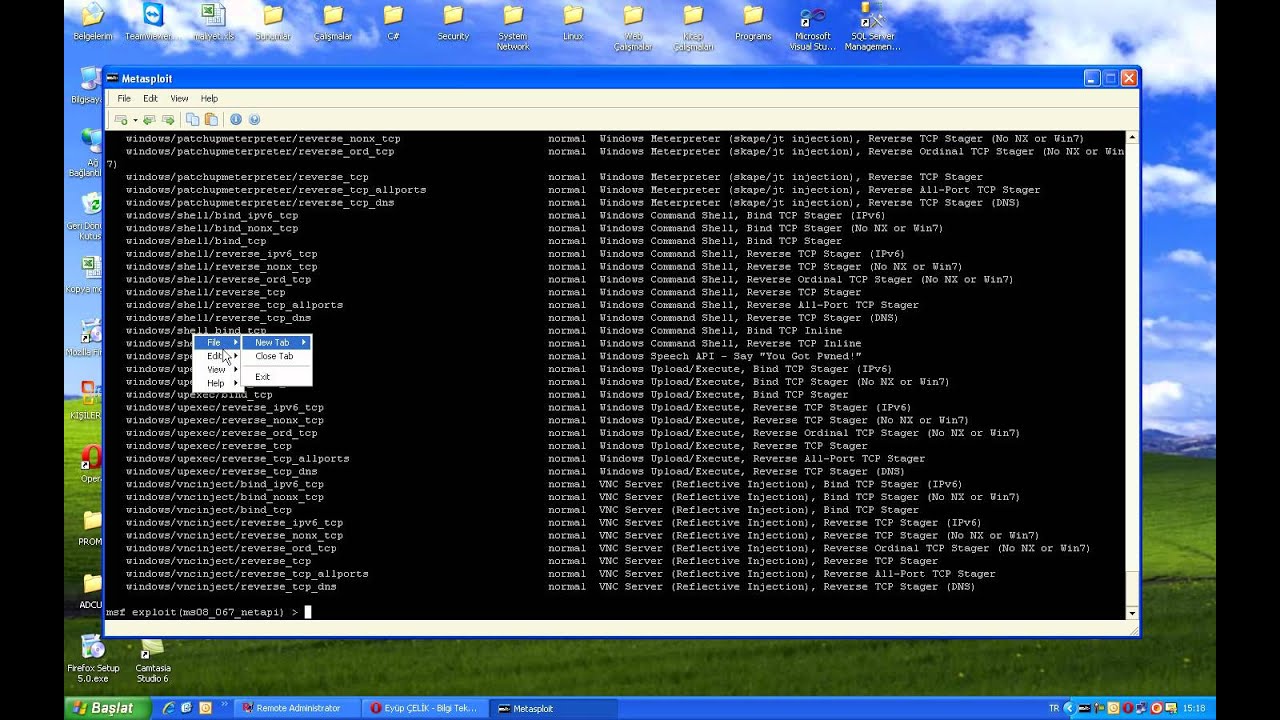Click the Metasploit taskbar button
Screen dimensions: 1280x720
click(553, 708)
